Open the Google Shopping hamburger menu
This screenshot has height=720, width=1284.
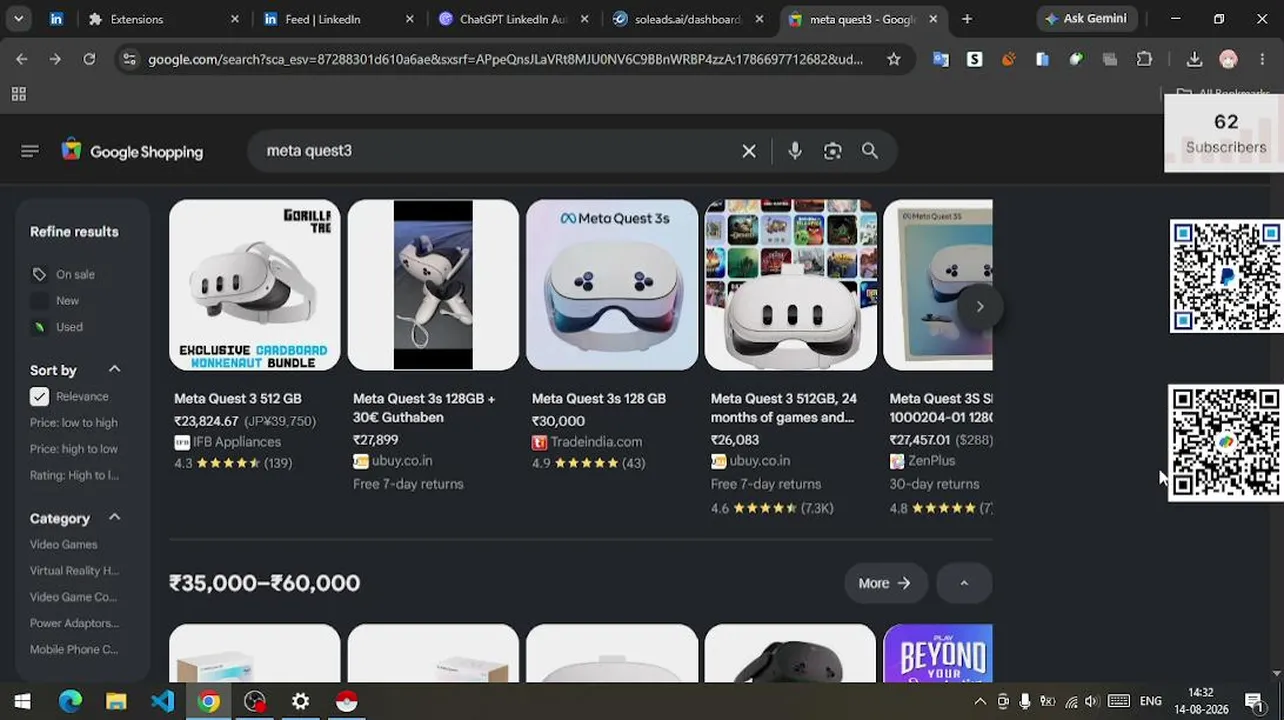[x=30, y=151]
